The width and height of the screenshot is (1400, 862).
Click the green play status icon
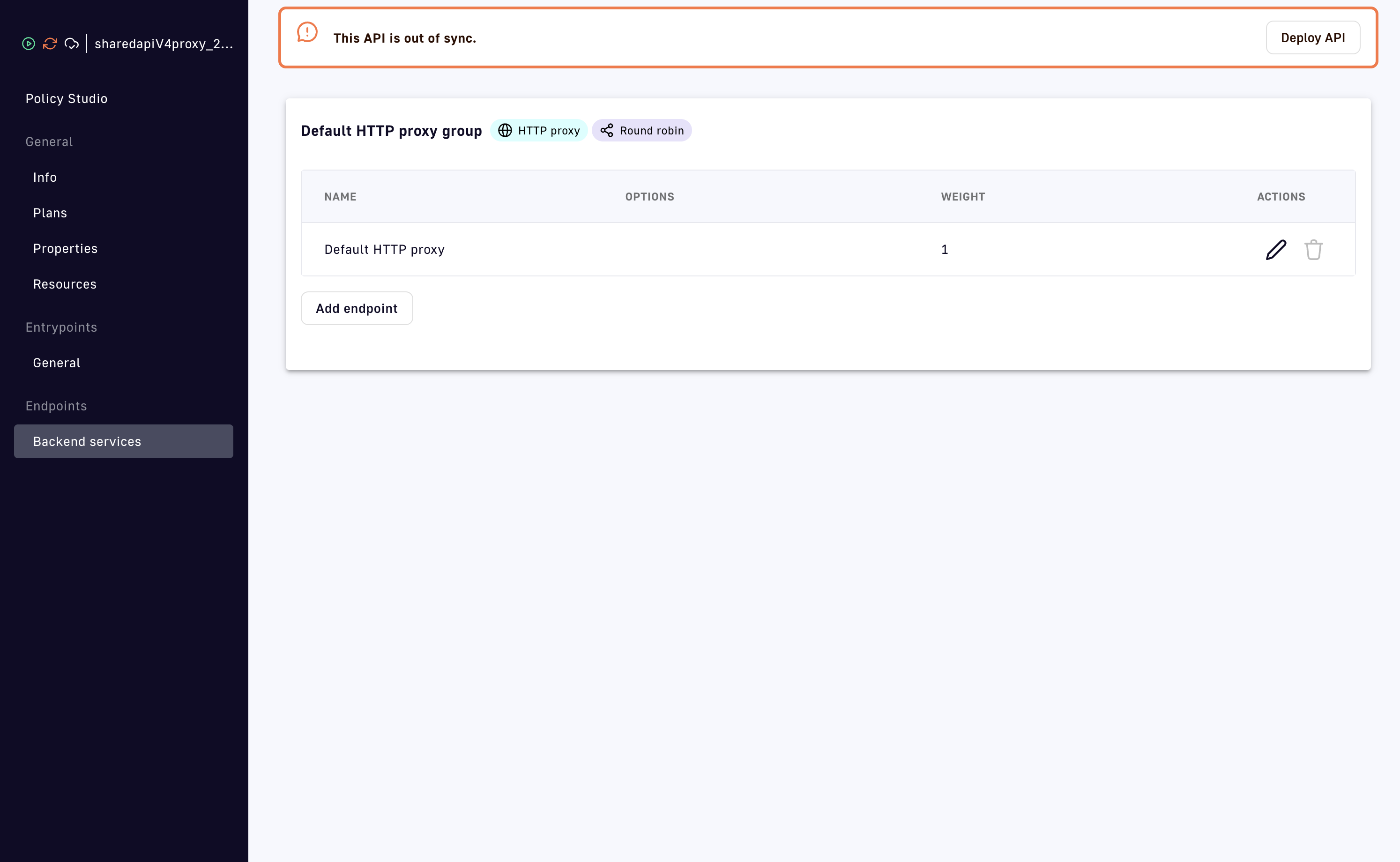point(29,44)
